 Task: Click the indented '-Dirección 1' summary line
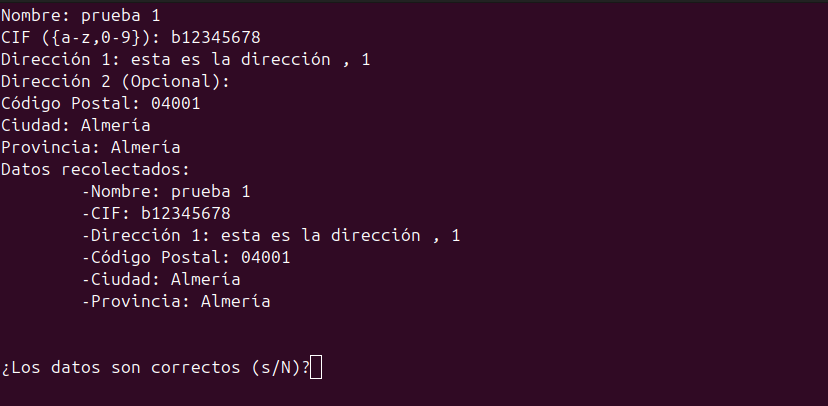click(271, 235)
